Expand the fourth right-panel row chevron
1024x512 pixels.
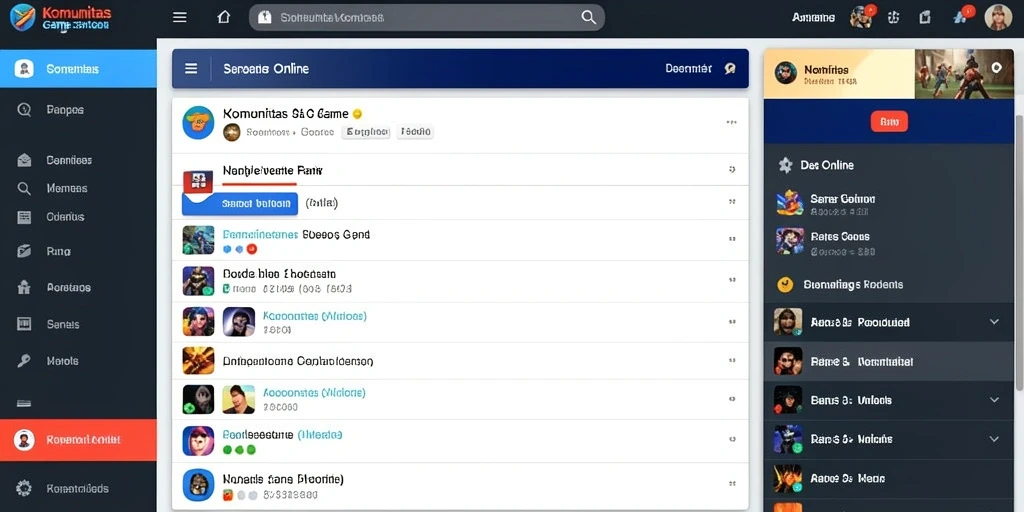994,439
